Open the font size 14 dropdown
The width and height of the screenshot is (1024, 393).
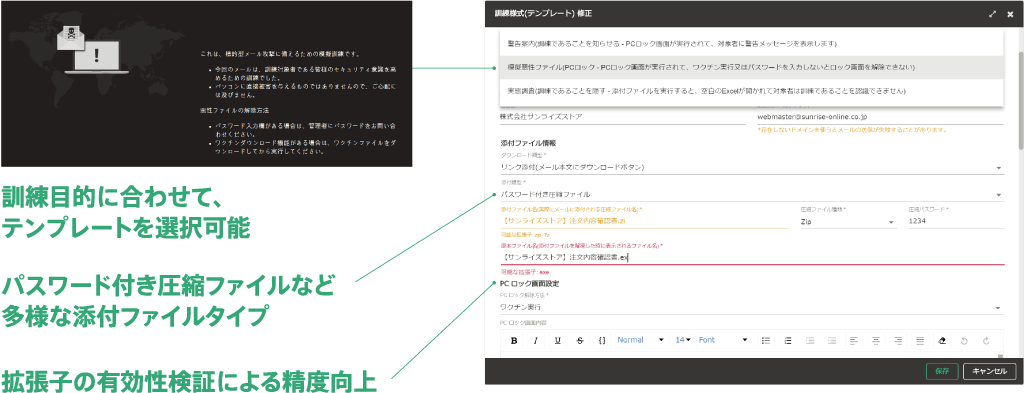pos(683,340)
